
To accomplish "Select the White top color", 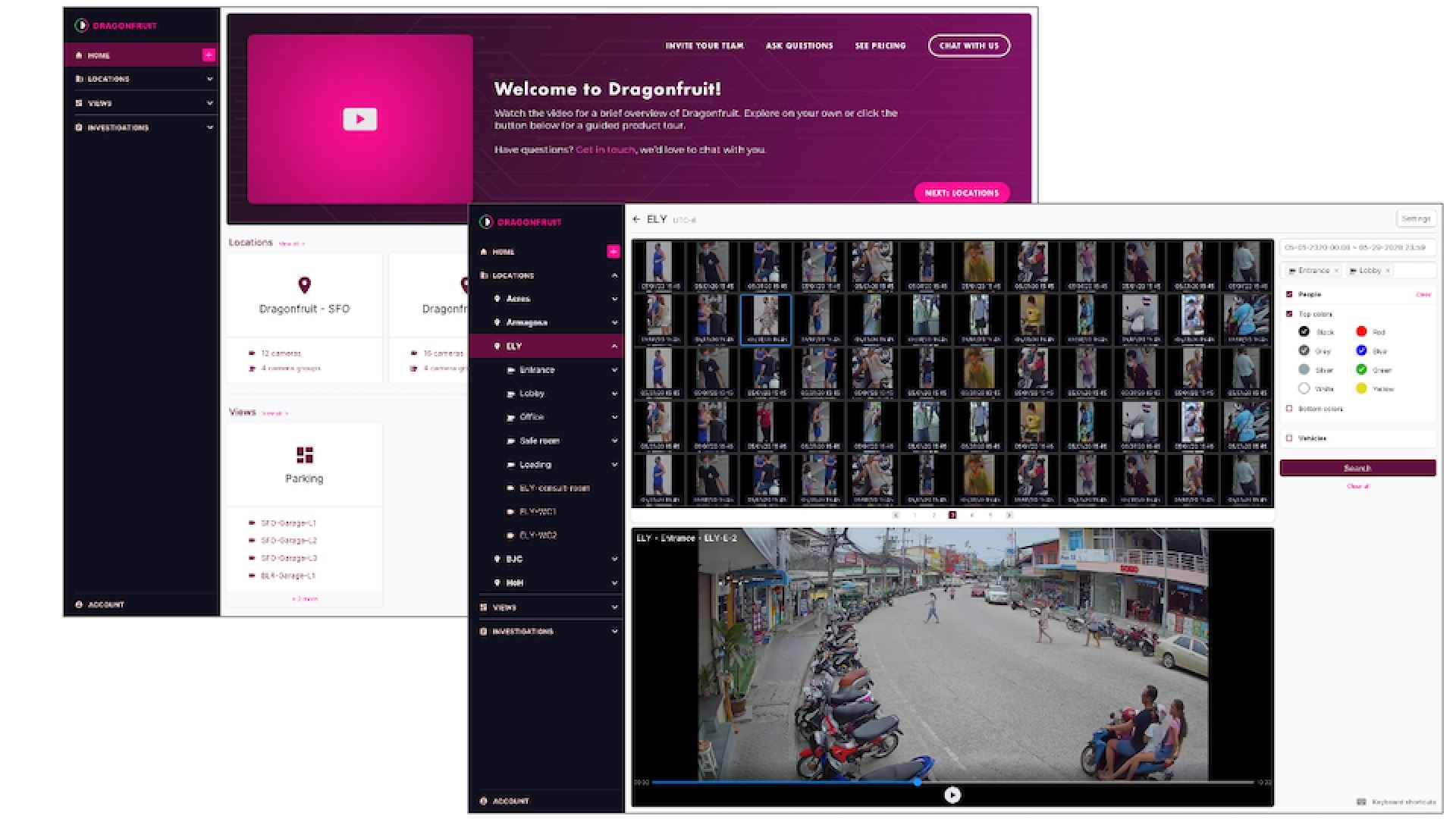I will pyautogui.click(x=1304, y=388).
